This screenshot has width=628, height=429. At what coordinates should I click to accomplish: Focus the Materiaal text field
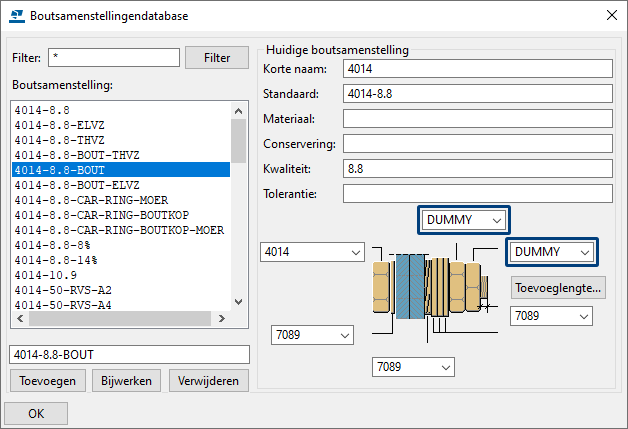pyautogui.click(x=476, y=118)
